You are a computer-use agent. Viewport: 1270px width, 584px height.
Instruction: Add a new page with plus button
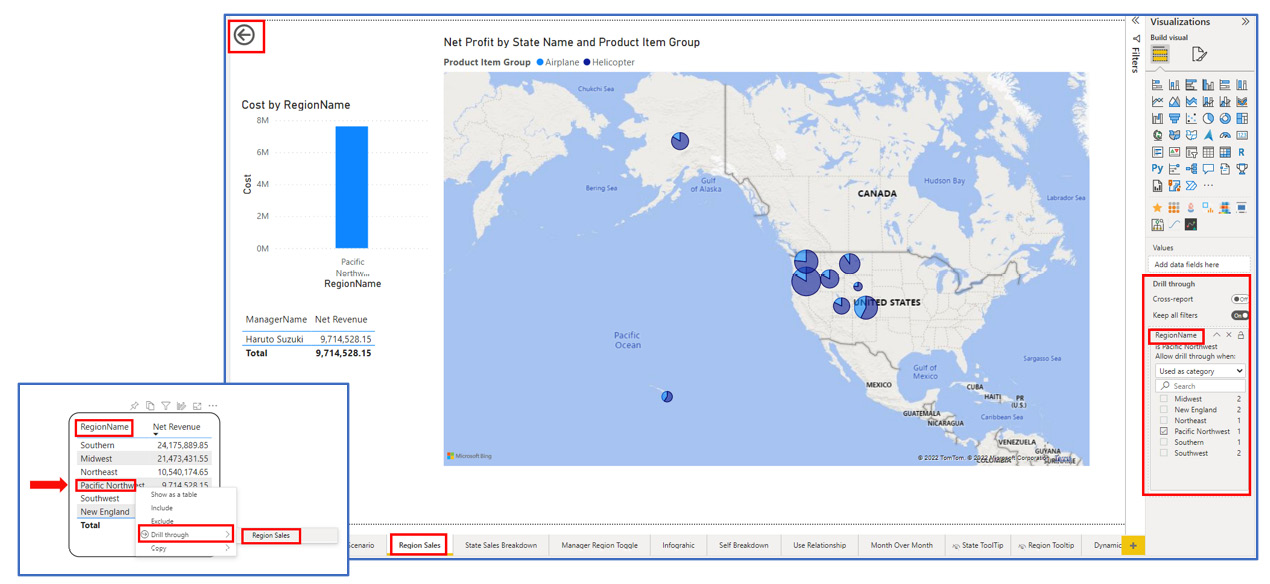click(1133, 545)
